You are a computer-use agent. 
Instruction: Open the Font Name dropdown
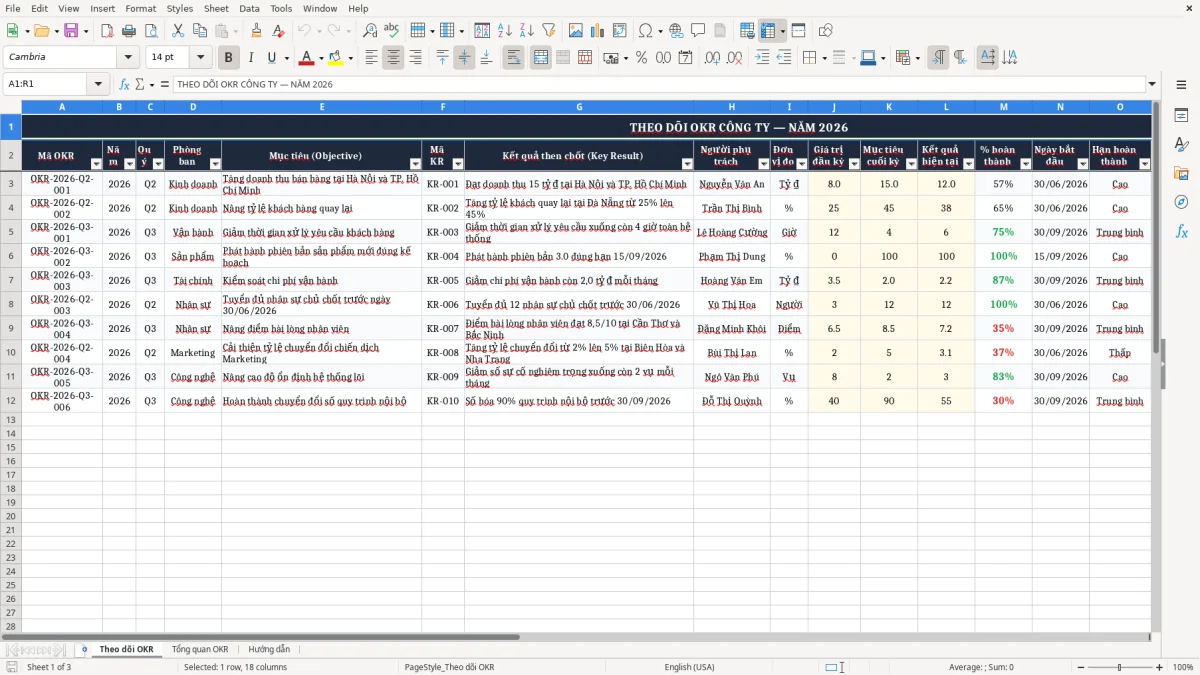[x=127, y=57]
